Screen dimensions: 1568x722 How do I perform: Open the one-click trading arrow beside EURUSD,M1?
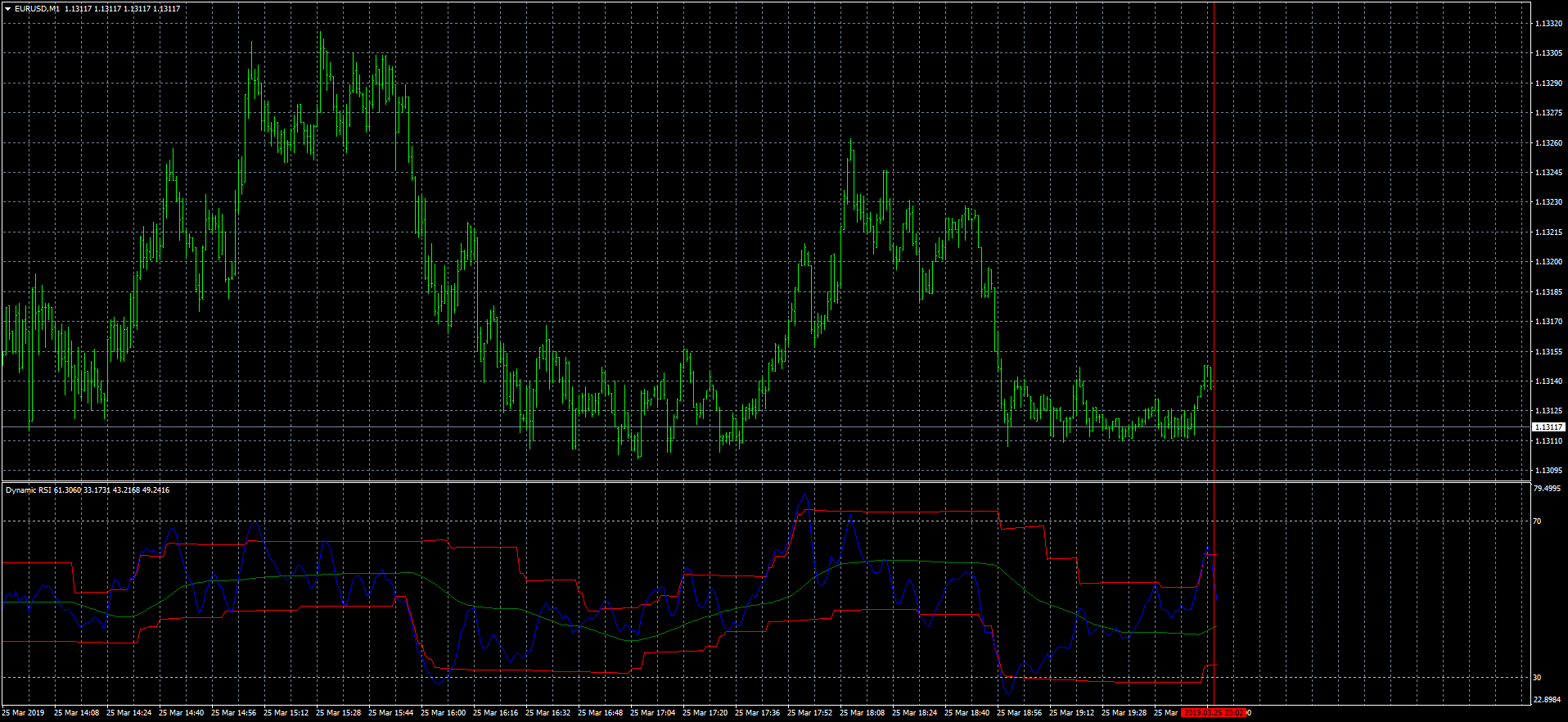(7, 9)
